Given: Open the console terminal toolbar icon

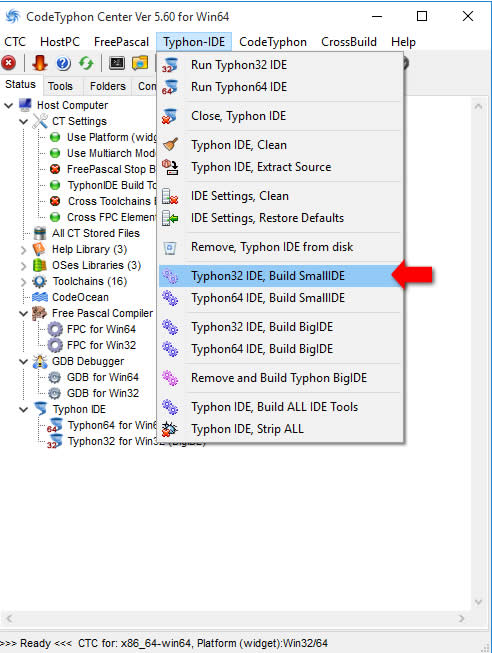Looking at the screenshot, I should 117,63.
